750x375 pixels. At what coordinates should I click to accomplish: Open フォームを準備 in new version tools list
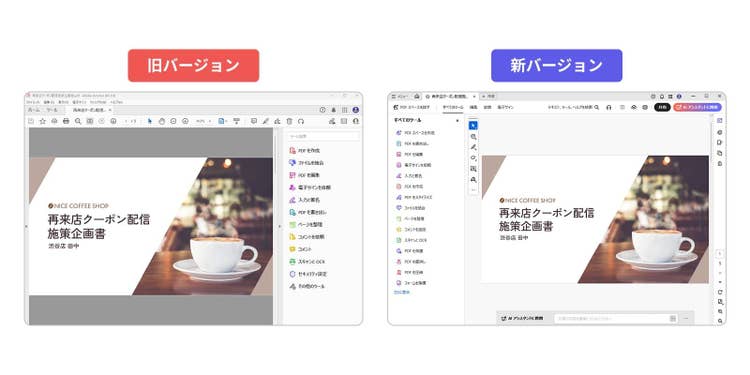point(411,283)
